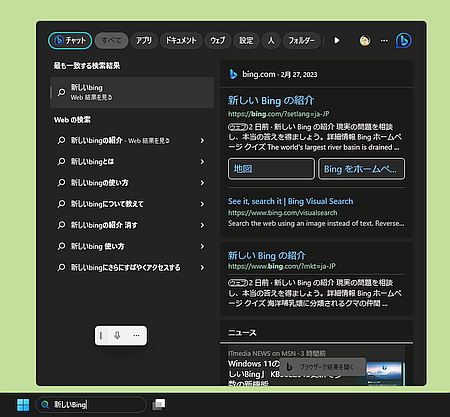Open URL https://www.bing.com/?mkt=ja-JP

(282, 266)
